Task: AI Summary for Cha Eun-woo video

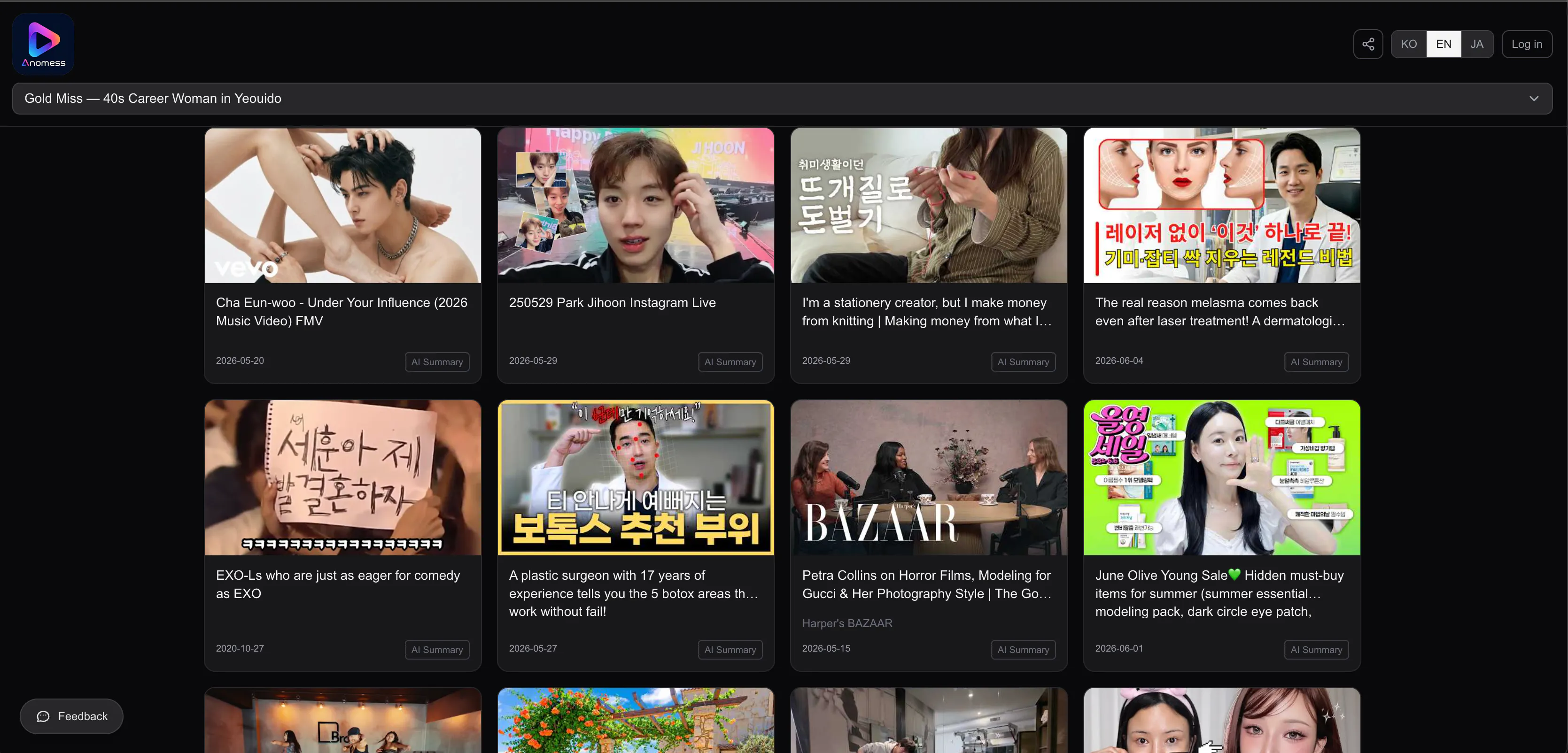Action: pos(437,362)
